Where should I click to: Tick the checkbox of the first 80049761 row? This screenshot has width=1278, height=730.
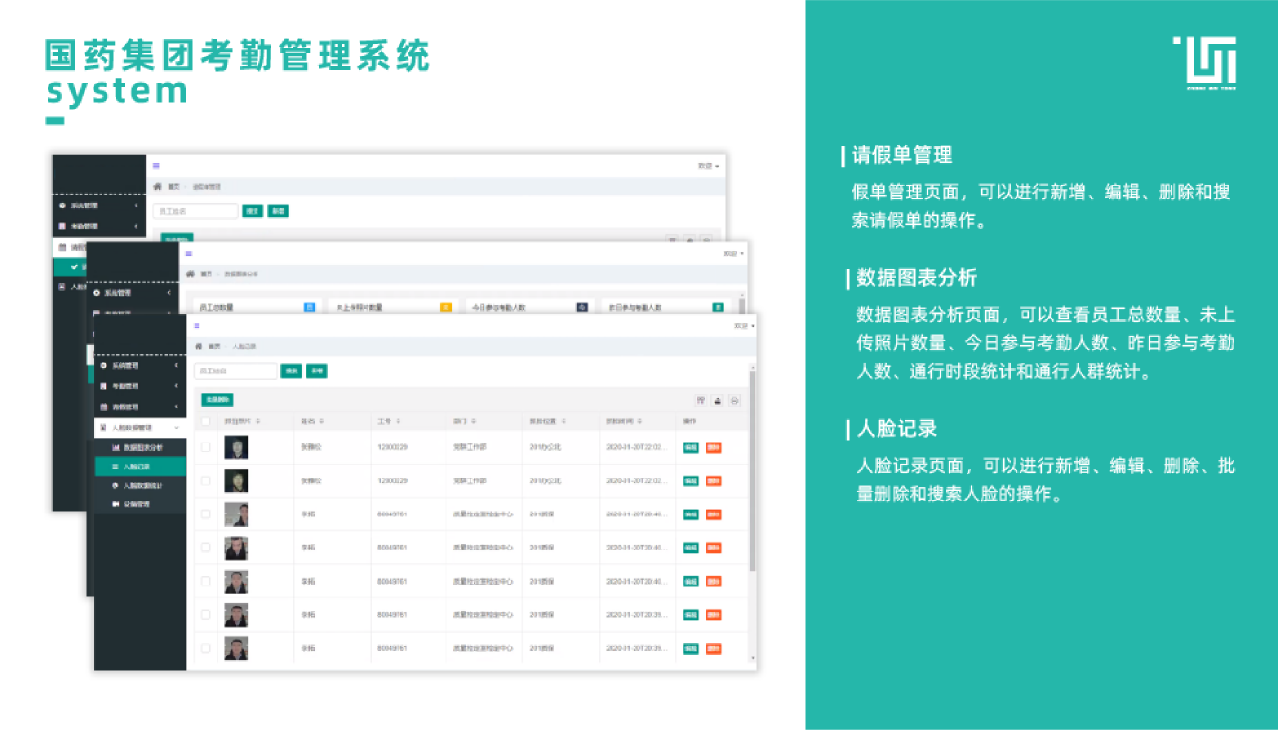(206, 514)
